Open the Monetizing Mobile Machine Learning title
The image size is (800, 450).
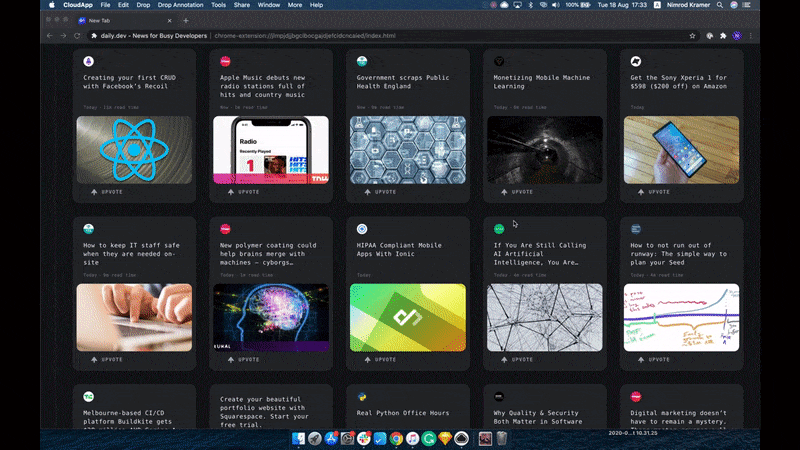click(x=542, y=82)
